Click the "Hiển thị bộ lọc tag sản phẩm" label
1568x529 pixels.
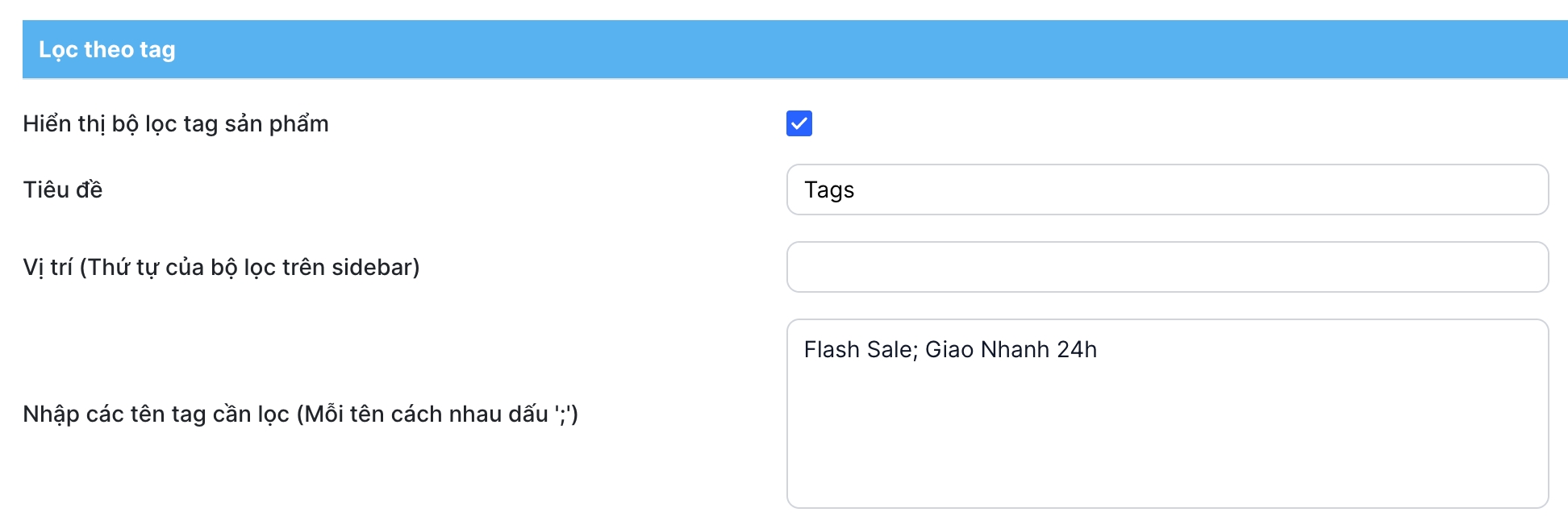(176, 124)
